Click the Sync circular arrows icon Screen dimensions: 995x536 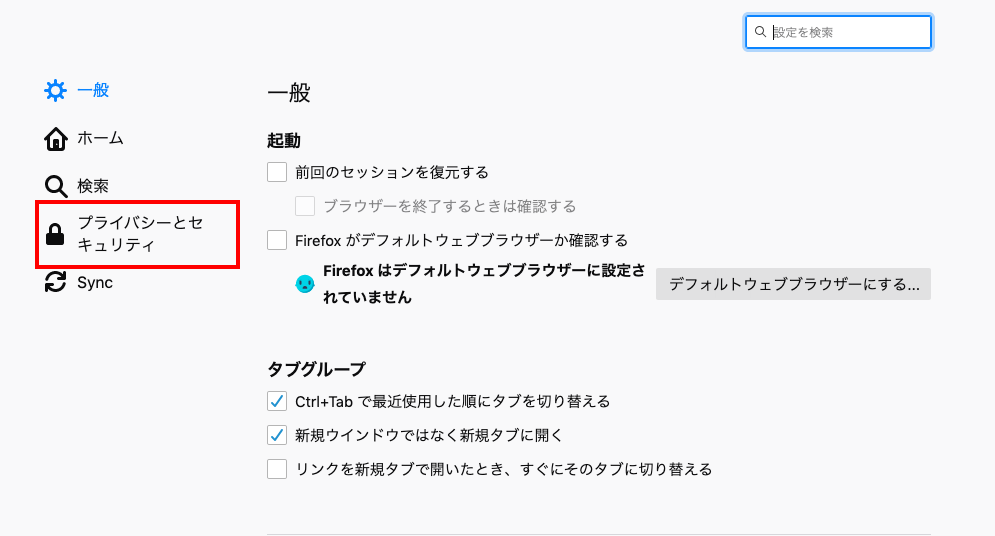55,282
